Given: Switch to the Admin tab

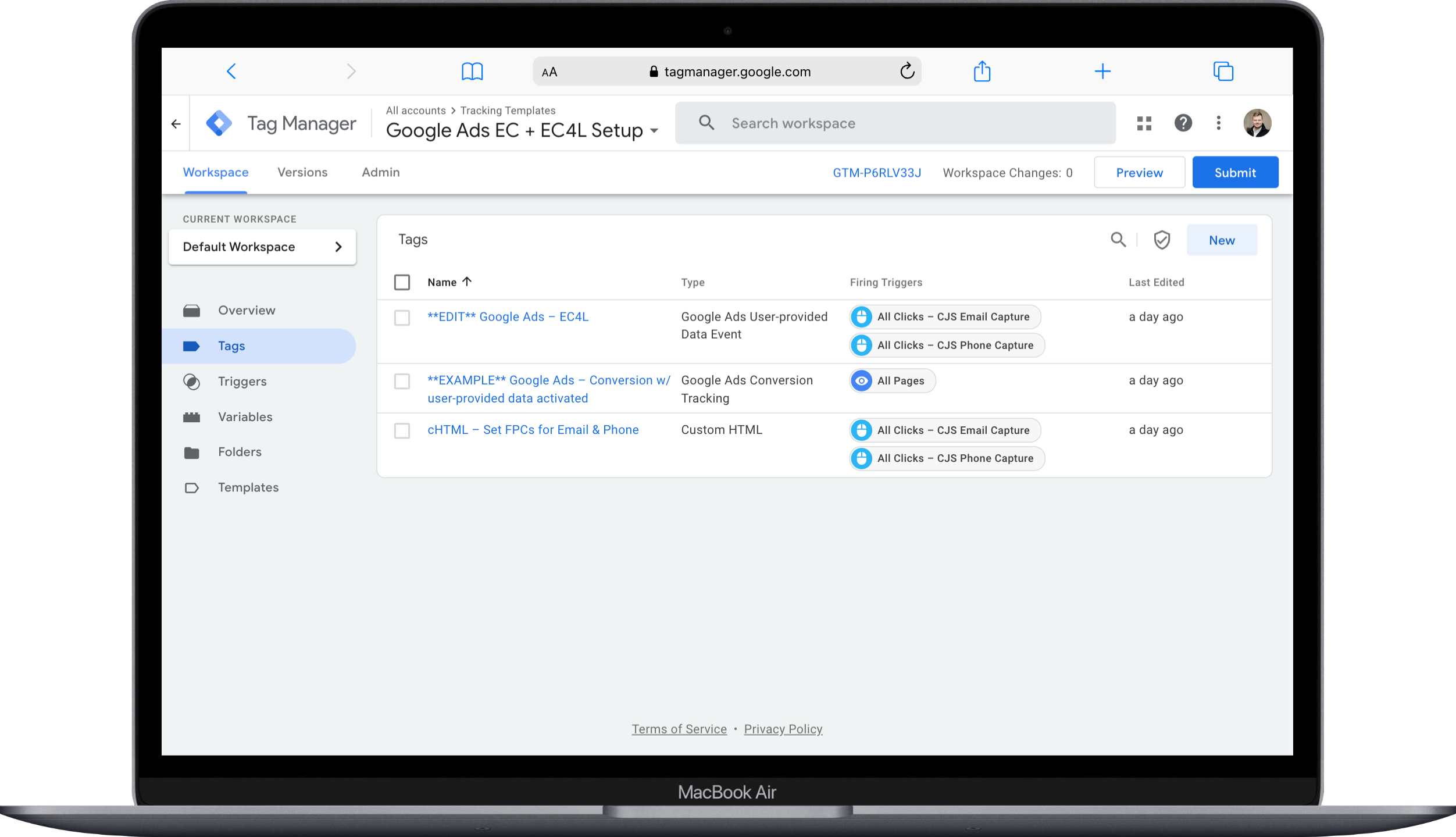Looking at the screenshot, I should (x=380, y=172).
